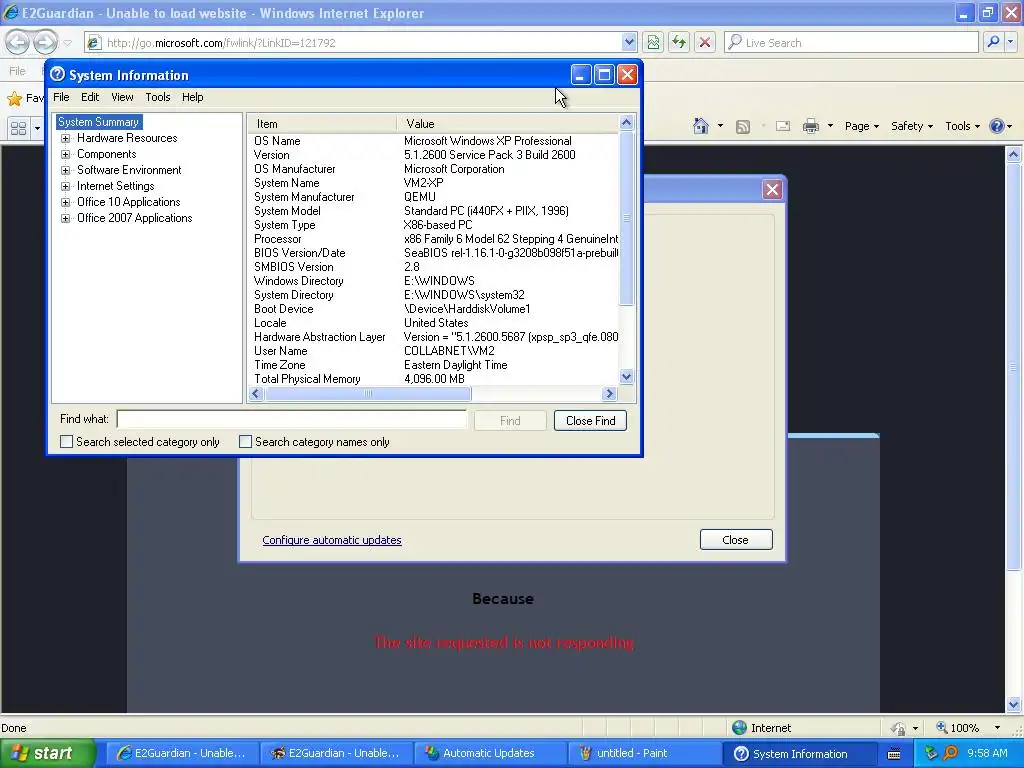Select System Summary in the tree
1024x768 pixels.
click(x=99, y=122)
